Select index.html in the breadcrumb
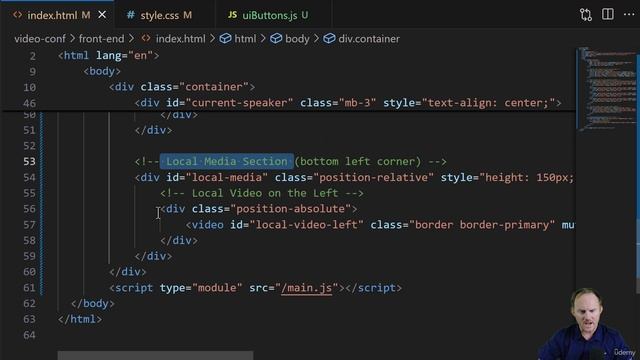Viewport: 640px width, 360px height. [180, 39]
